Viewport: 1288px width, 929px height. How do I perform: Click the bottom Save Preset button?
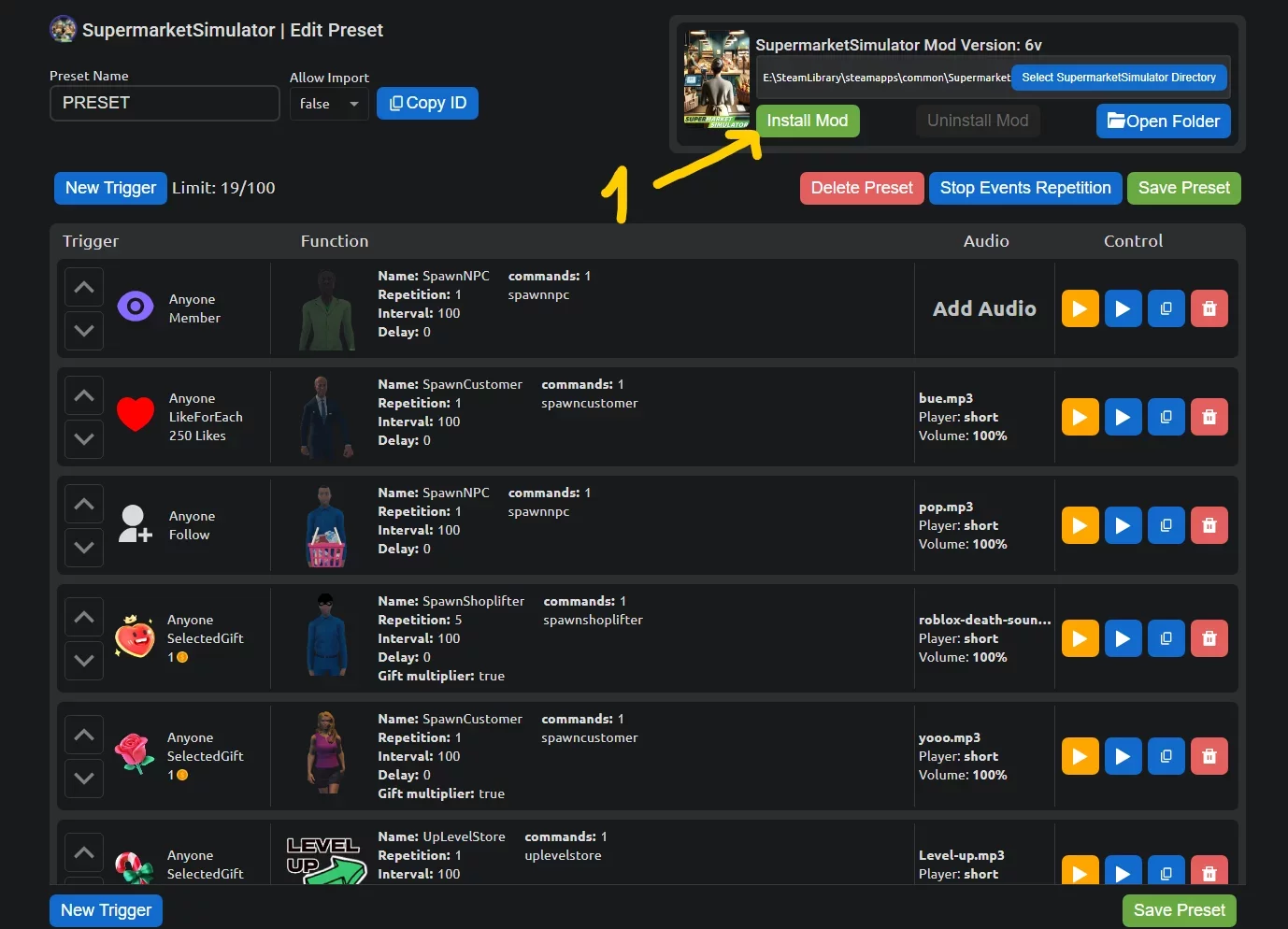click(1180, 910)
